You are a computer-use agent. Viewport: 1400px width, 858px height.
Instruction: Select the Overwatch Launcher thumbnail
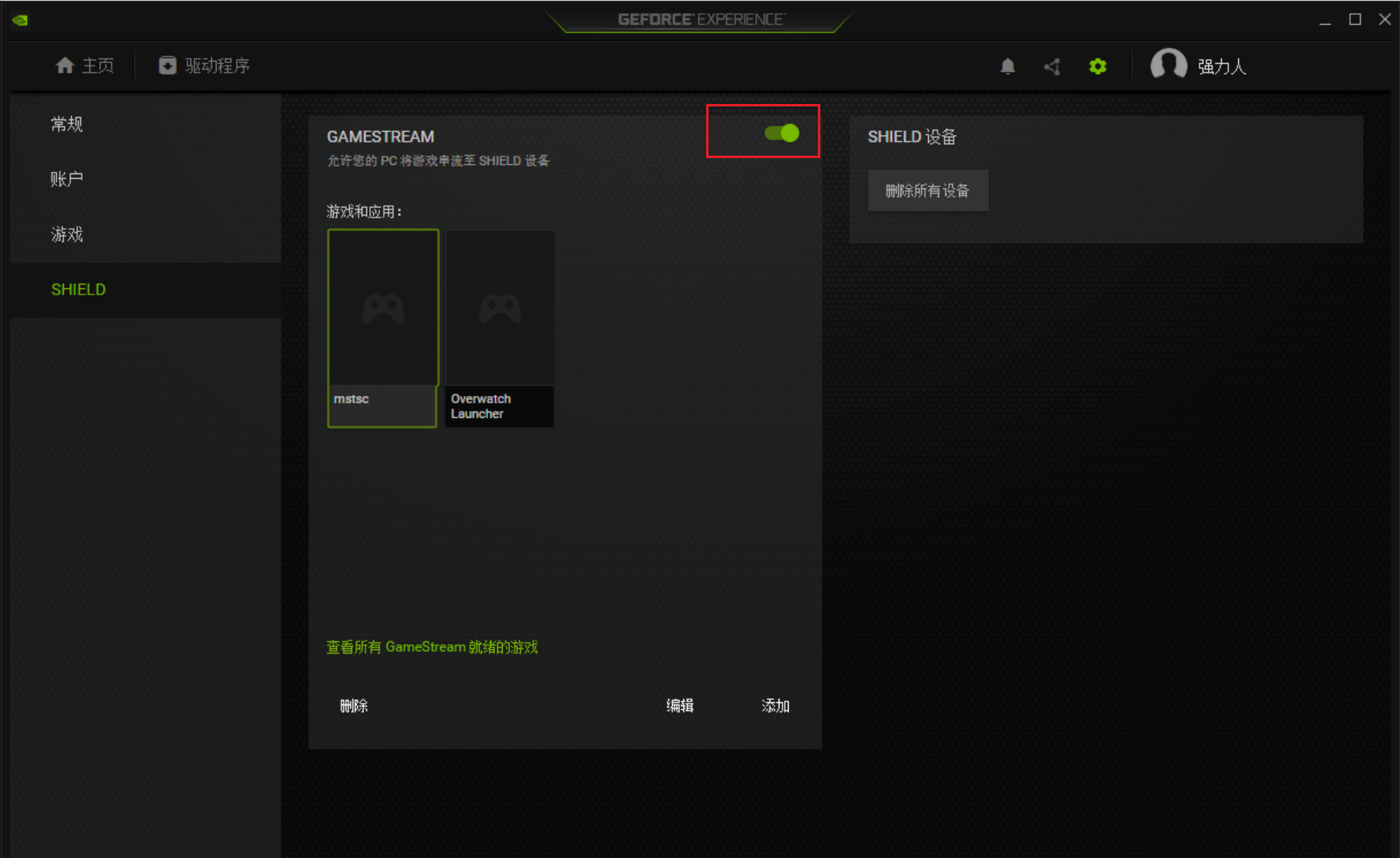[x=500, y=328]
